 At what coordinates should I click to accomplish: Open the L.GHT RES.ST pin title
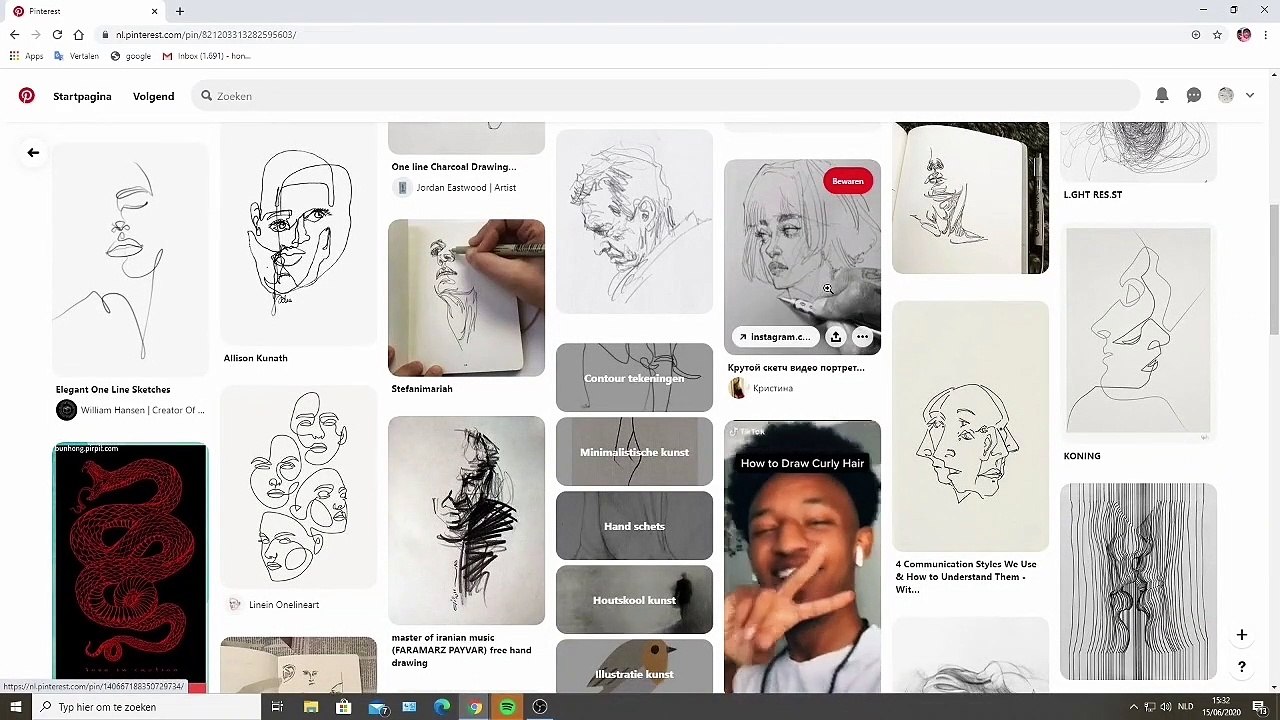click(1093, 195)
